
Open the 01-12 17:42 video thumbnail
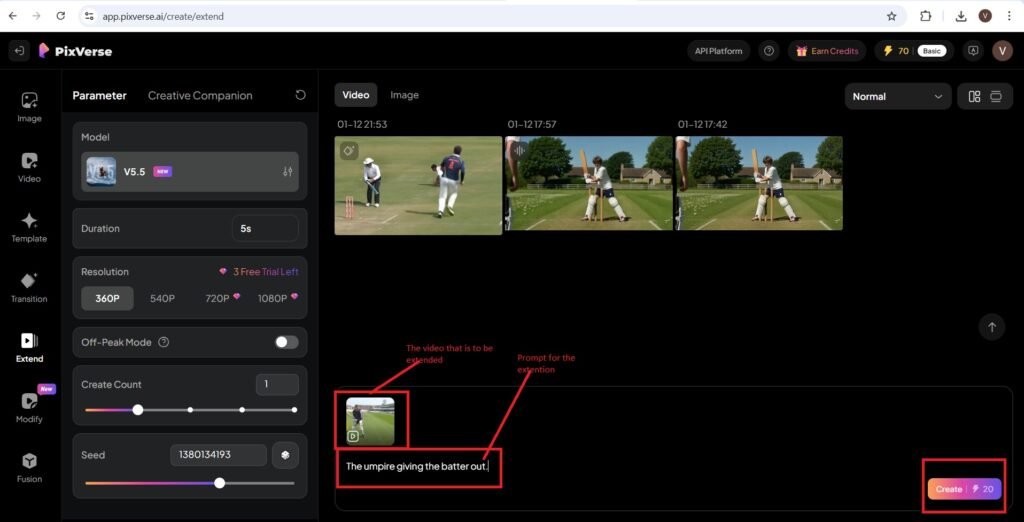[x=759, y=184]
